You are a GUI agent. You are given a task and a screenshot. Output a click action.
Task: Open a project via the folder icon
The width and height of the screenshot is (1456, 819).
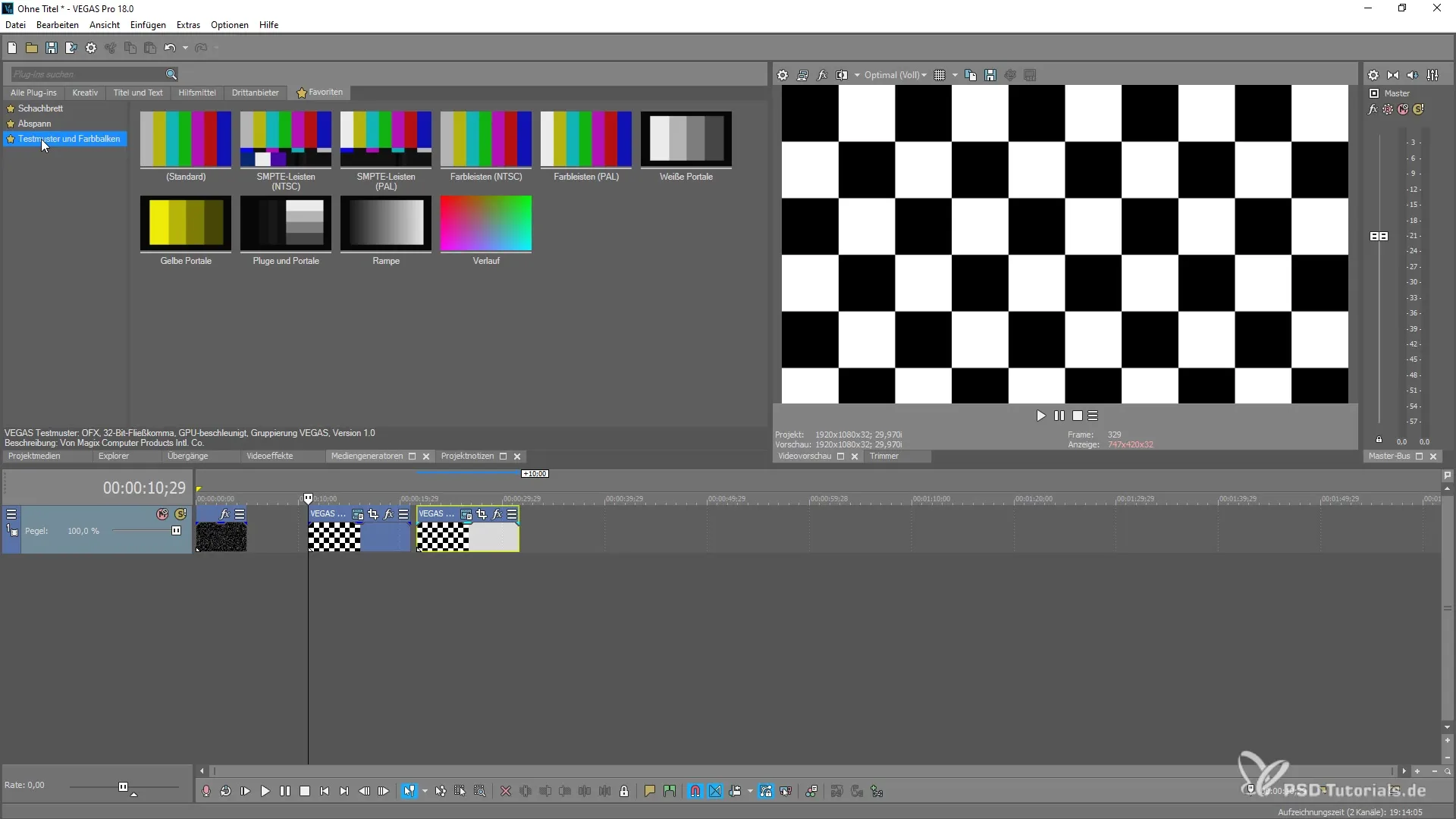(32, 48)
